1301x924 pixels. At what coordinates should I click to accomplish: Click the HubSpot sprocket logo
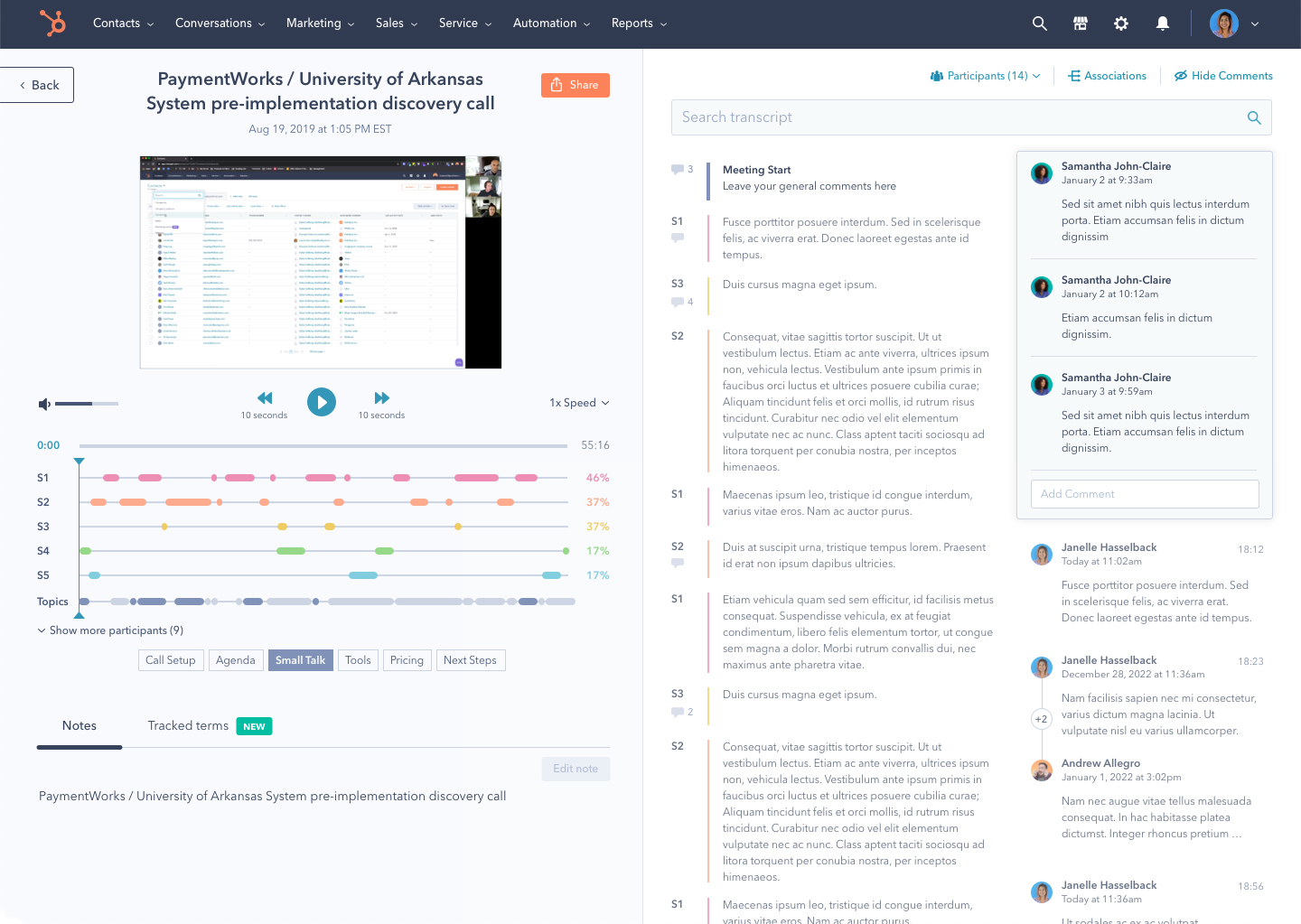(52, 23)
